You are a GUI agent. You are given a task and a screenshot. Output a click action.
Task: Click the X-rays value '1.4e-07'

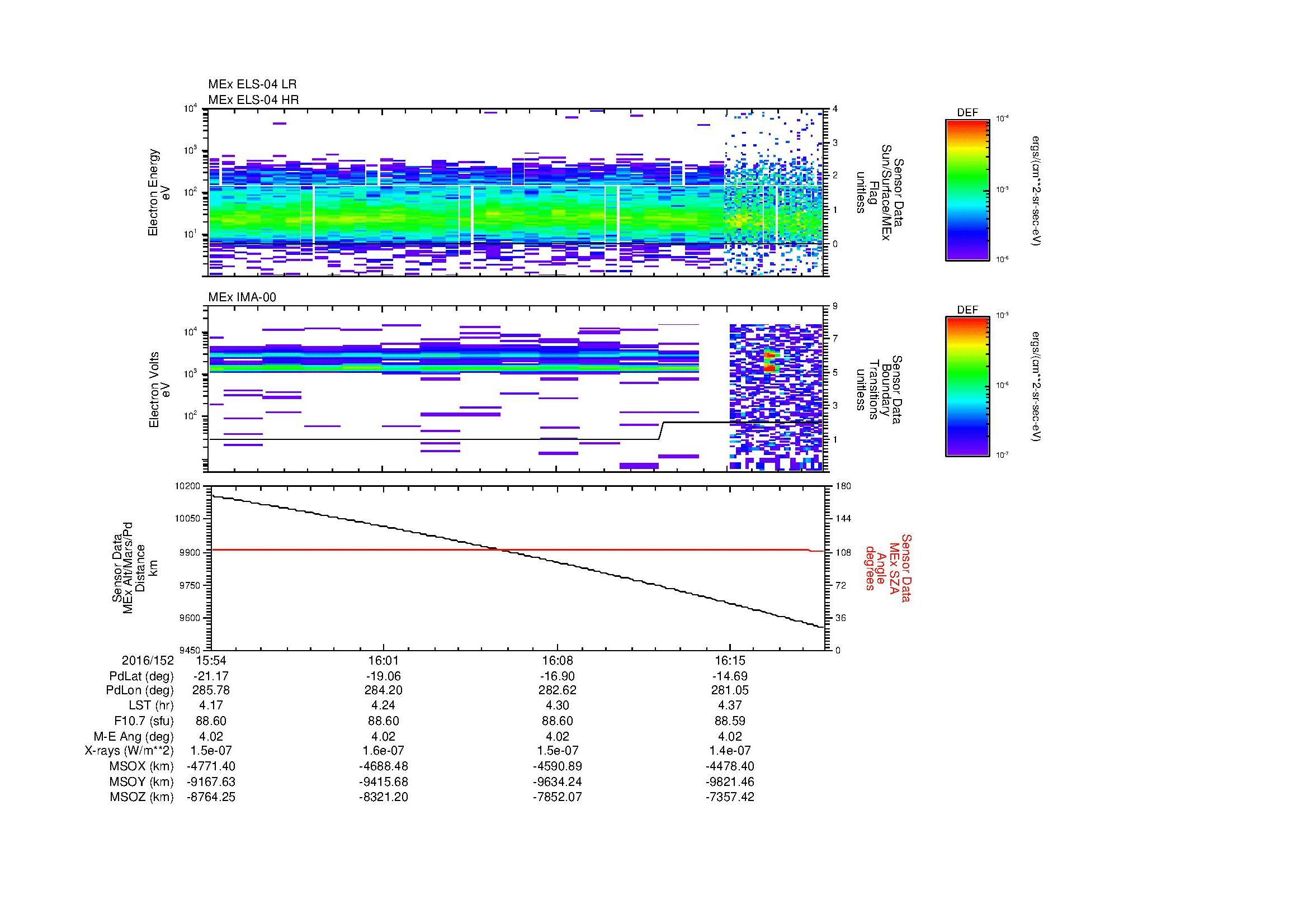[730, 751]
